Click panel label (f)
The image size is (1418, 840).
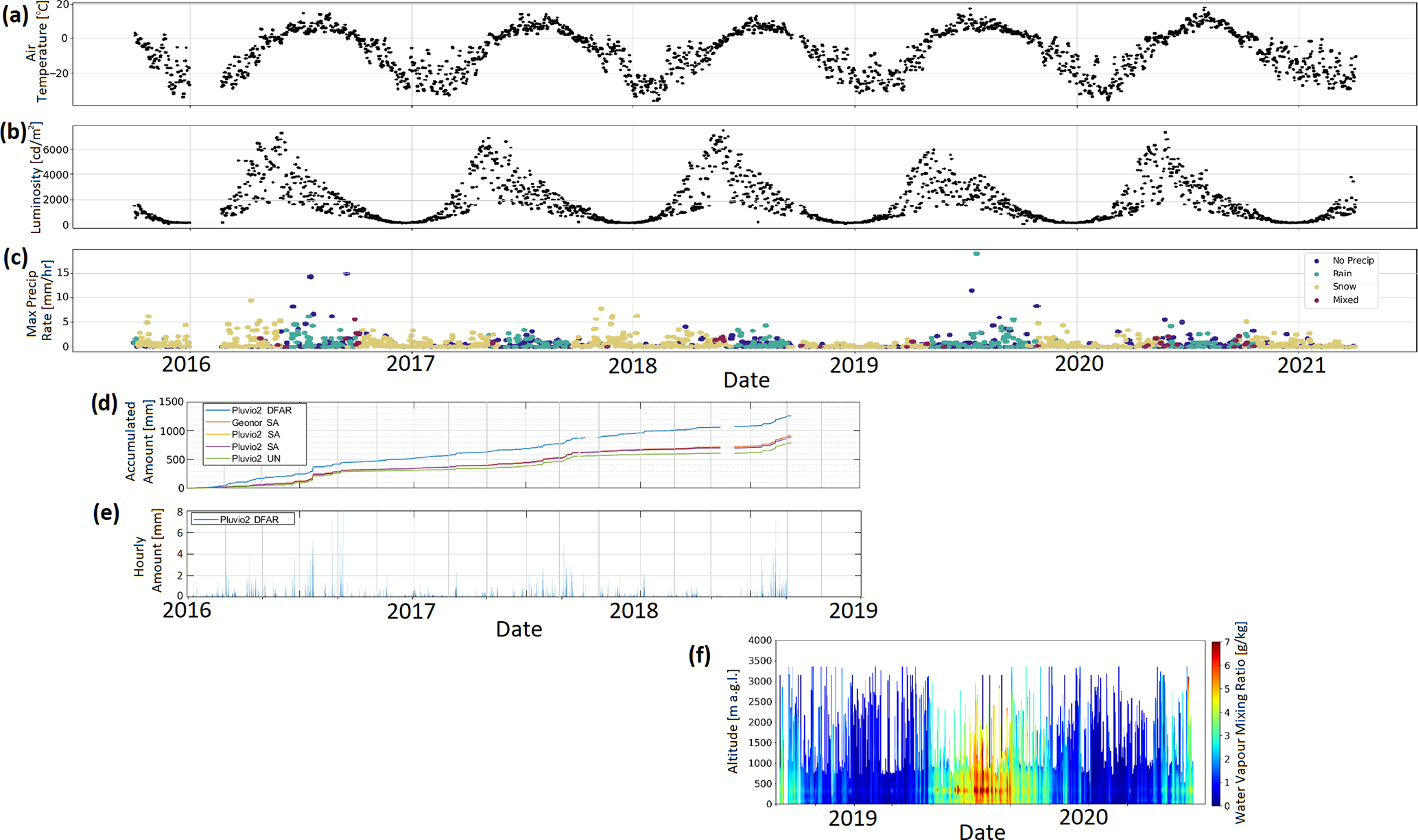click(x=699, y=656)
